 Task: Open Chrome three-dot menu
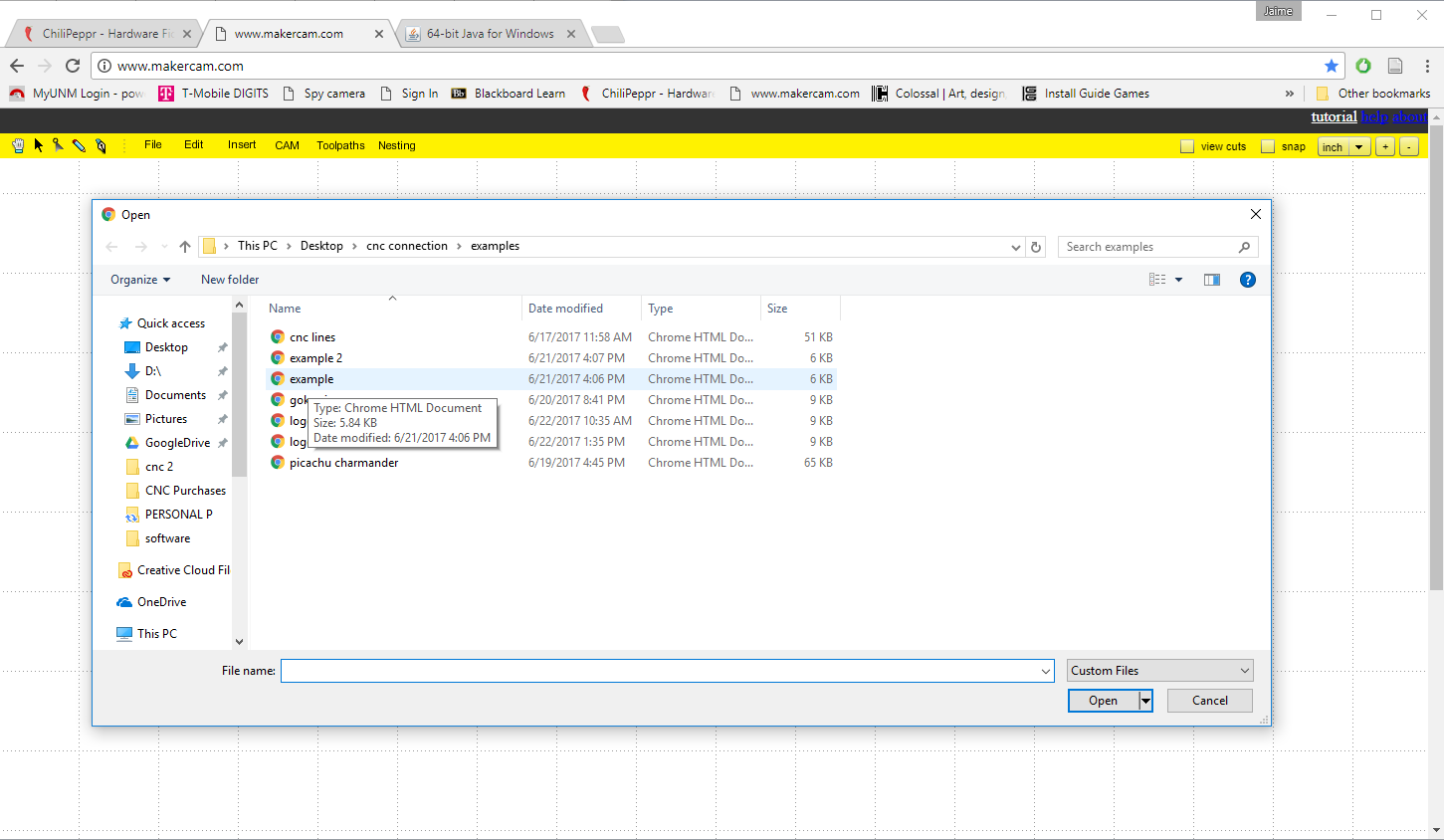click(1427, 66)
